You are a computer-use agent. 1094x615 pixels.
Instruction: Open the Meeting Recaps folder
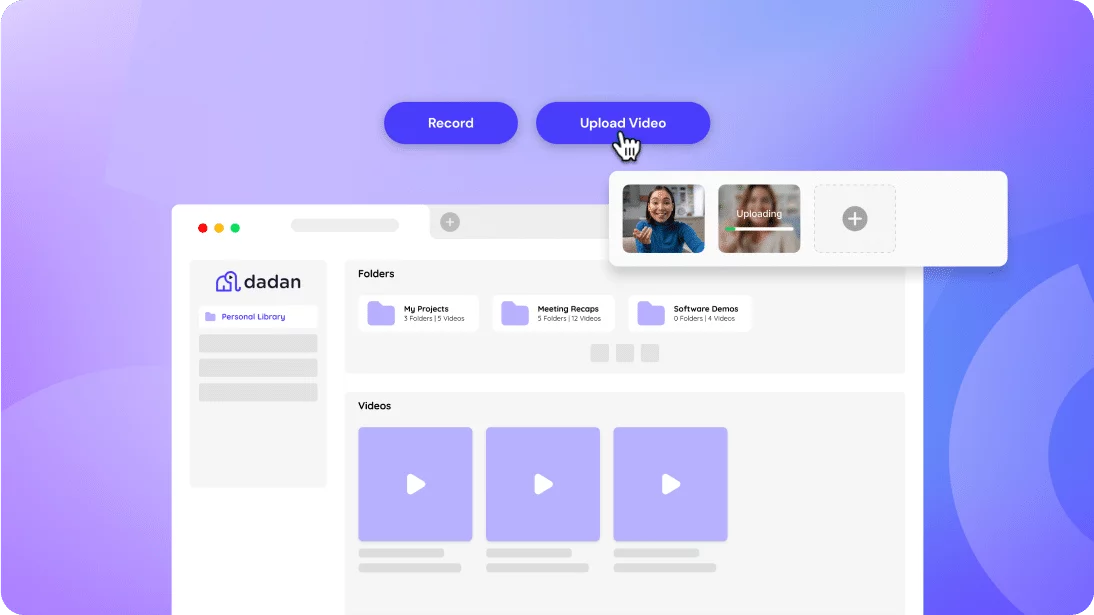pos(553,313)
